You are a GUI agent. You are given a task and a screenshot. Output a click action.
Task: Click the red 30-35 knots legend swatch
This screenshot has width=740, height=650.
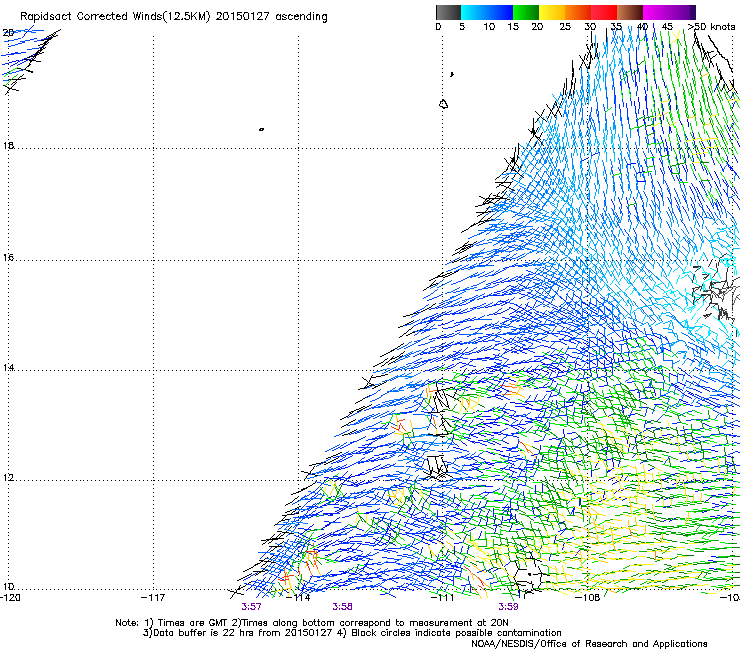tap(604, 12)
